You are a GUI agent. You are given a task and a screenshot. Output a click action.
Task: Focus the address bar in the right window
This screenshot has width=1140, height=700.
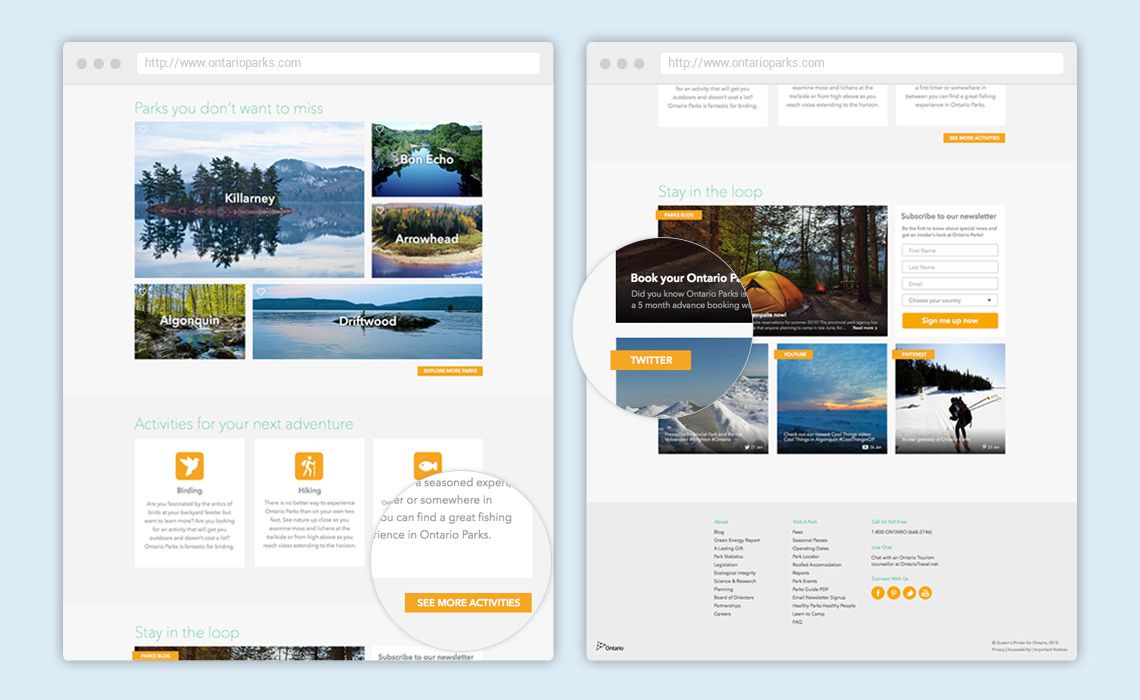point(862,63)
